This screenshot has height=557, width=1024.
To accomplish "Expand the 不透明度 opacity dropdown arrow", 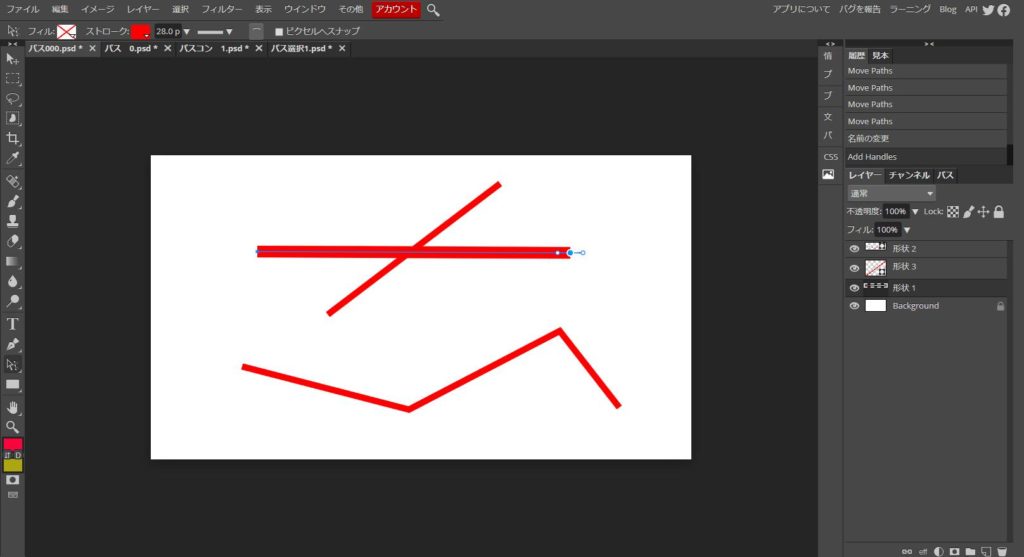I will [914, 212].
